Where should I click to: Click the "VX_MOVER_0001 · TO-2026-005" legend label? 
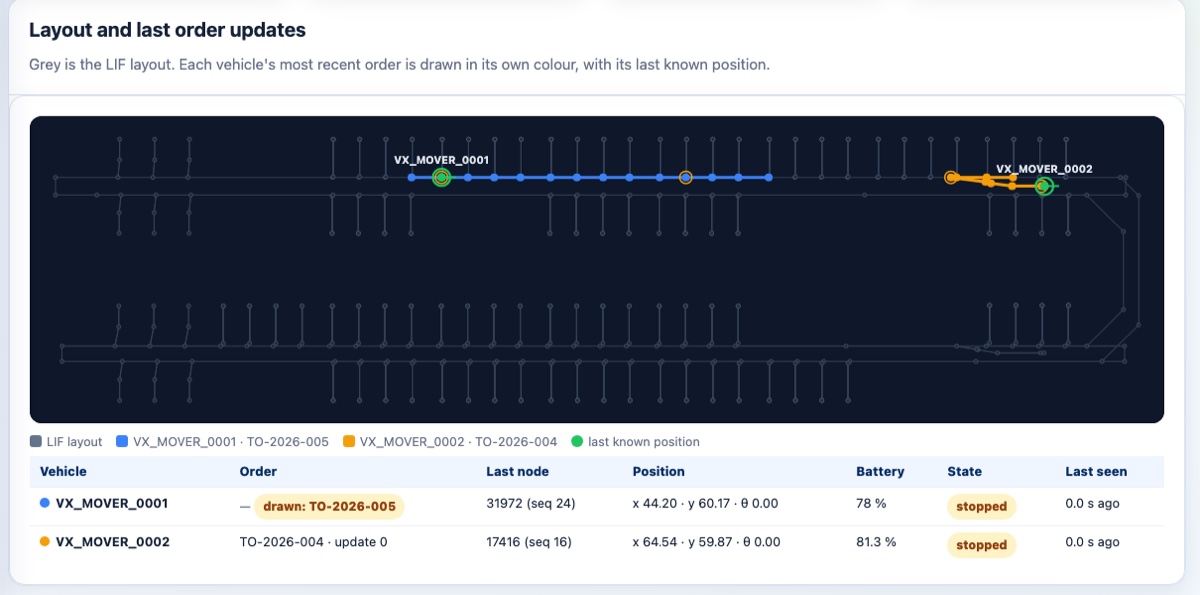pyautogui.click(x=231, y=441)
